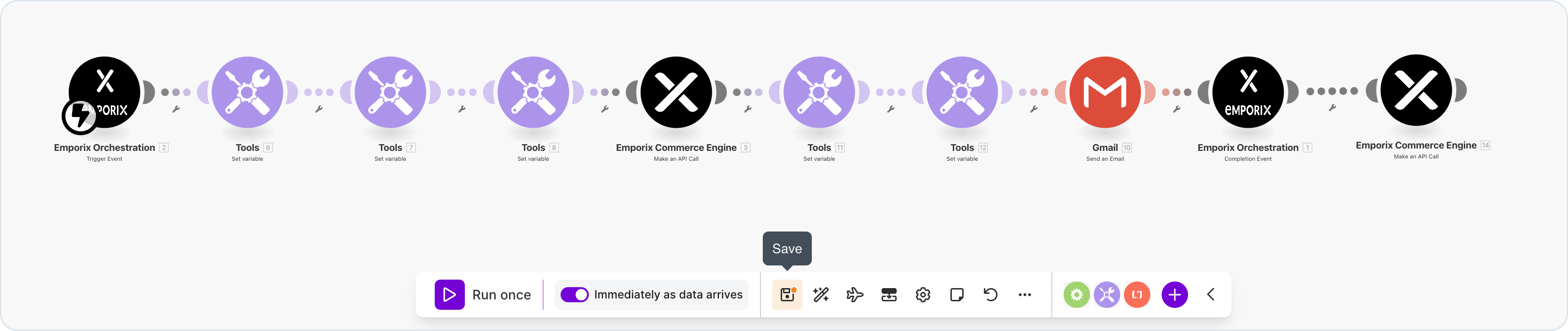Open scenario settings gear icon
Screen dimensions: 1568x331
click(x=923, y=295)
